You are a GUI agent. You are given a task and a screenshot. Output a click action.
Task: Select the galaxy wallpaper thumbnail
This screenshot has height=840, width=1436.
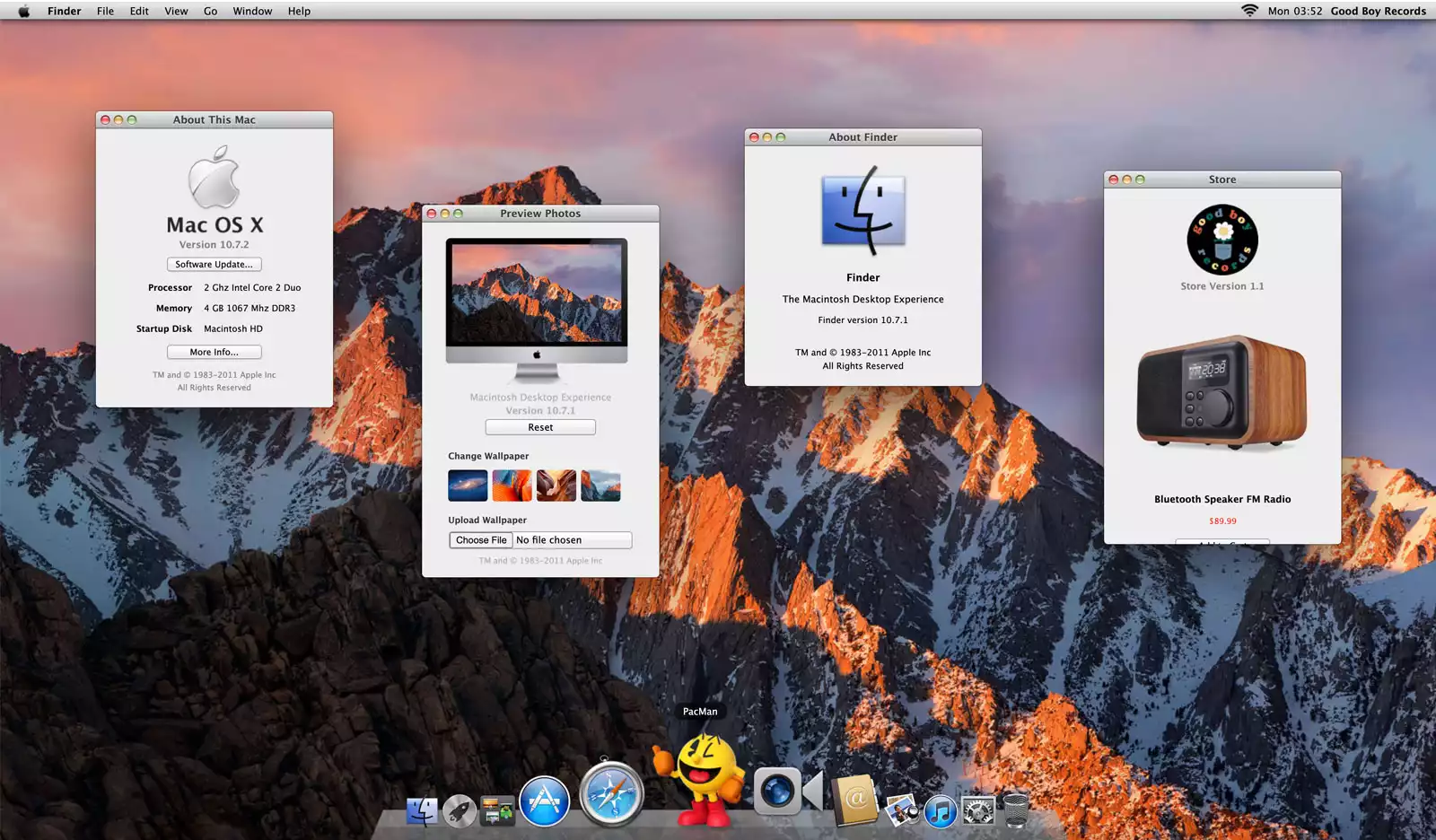(x=468, y=486)
